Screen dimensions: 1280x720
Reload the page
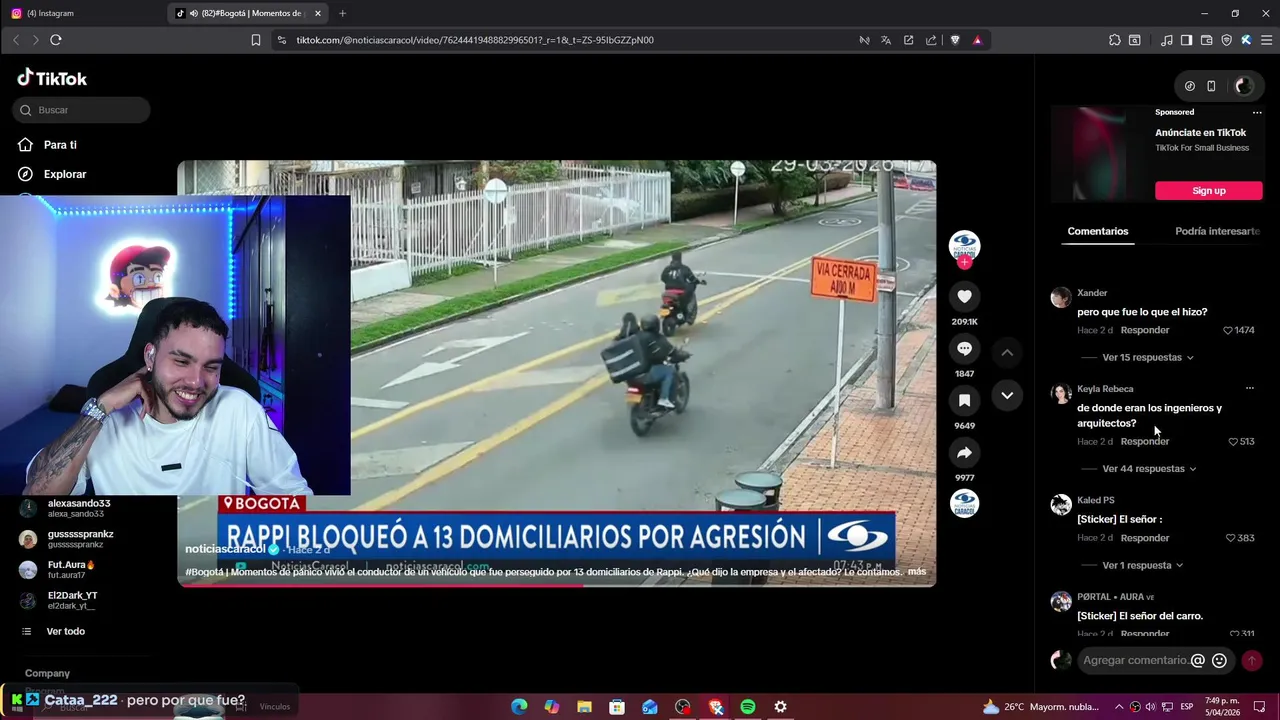(56, 40)
